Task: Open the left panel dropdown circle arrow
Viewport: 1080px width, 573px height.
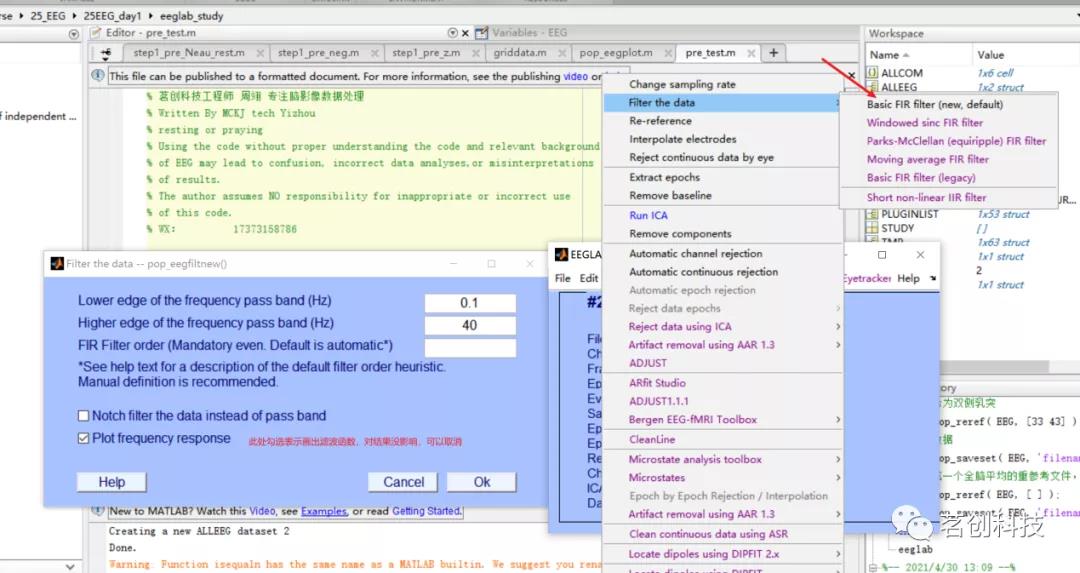Action: pyautogui.click(x=74, y=34)
